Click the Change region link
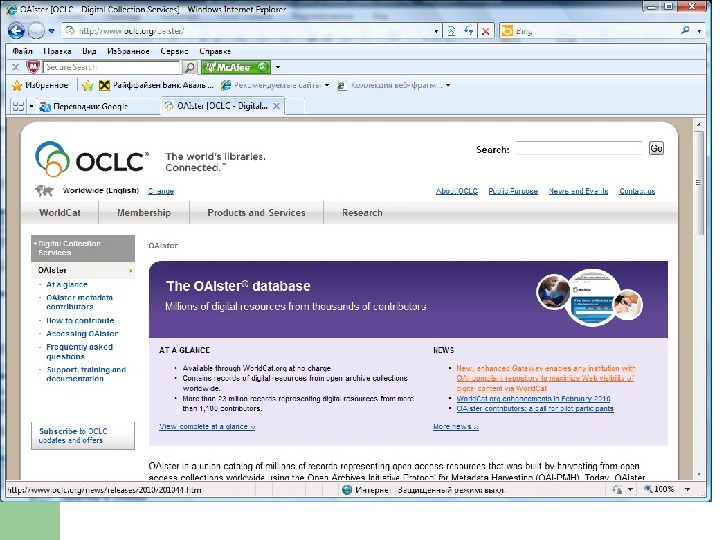720x540 pixels. 161,191
